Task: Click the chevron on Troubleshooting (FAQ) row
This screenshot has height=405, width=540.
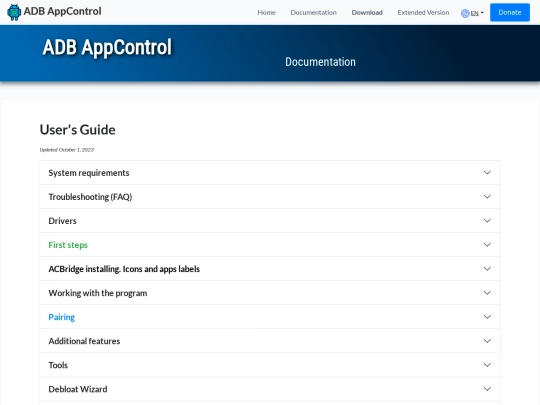Action: pyautogui.click(x=487, y=197)
